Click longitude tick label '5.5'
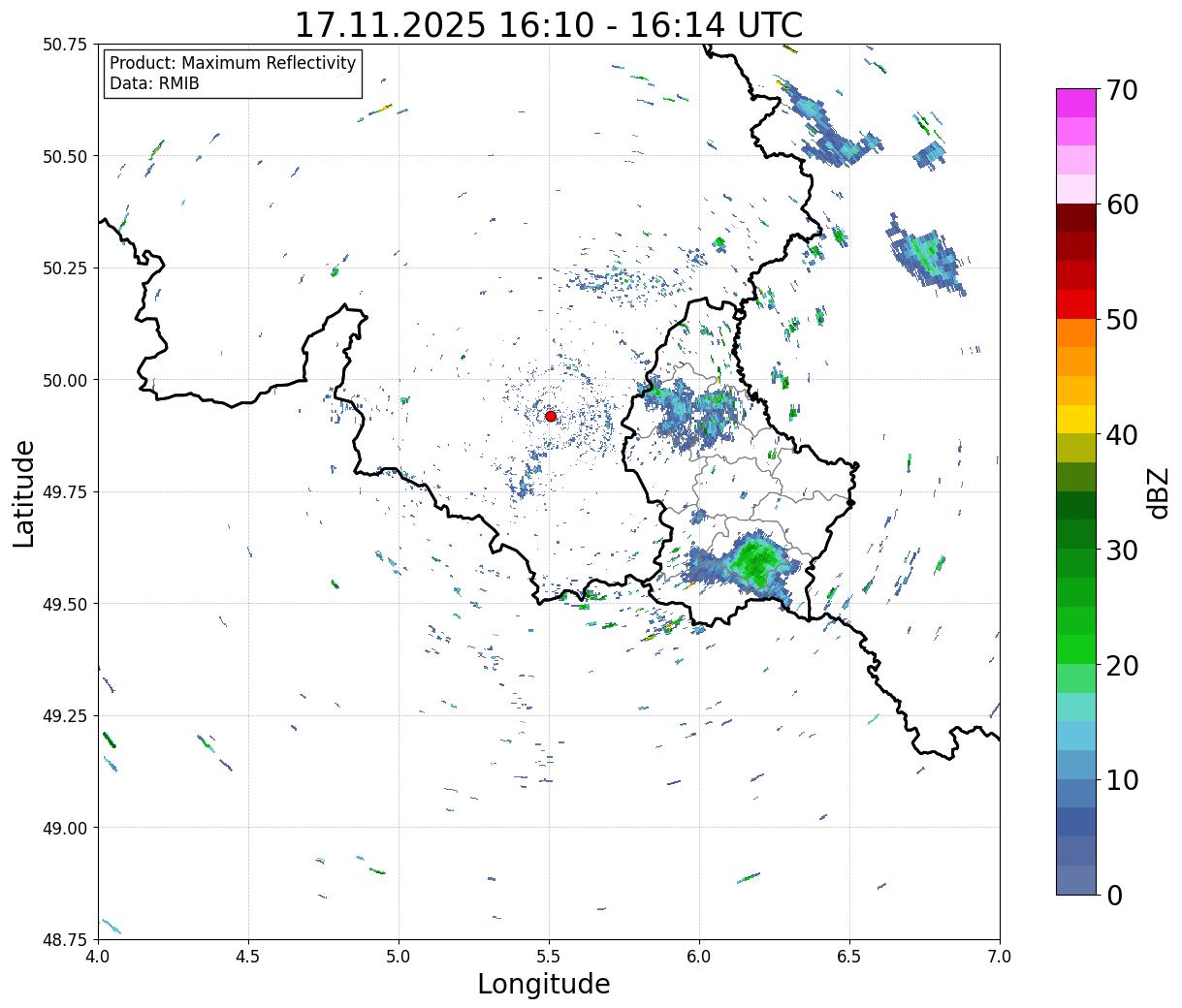1182x1008 pixels. (549, 956)
